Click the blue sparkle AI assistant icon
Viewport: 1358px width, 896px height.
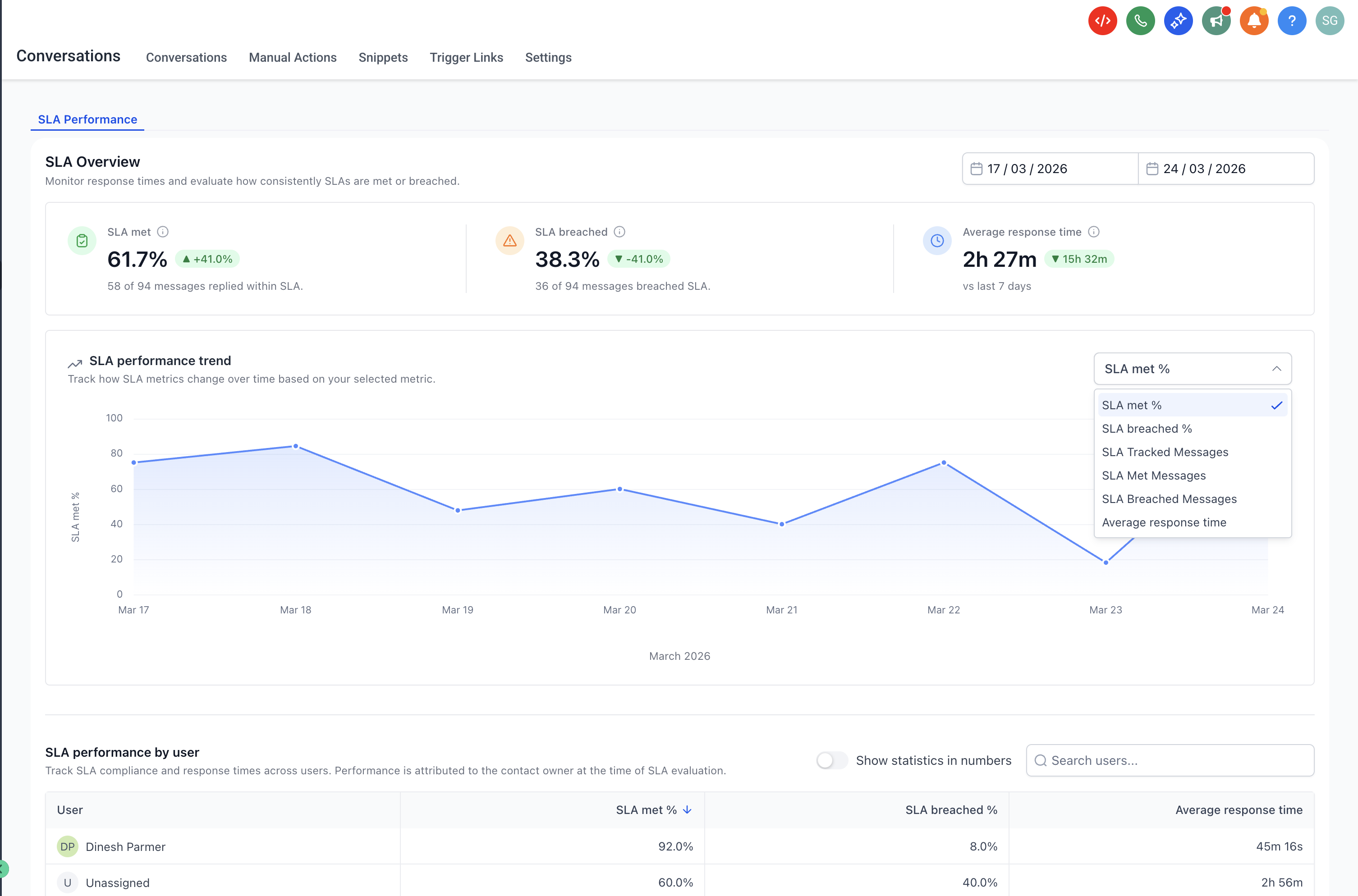click(x=1178, y=21)
